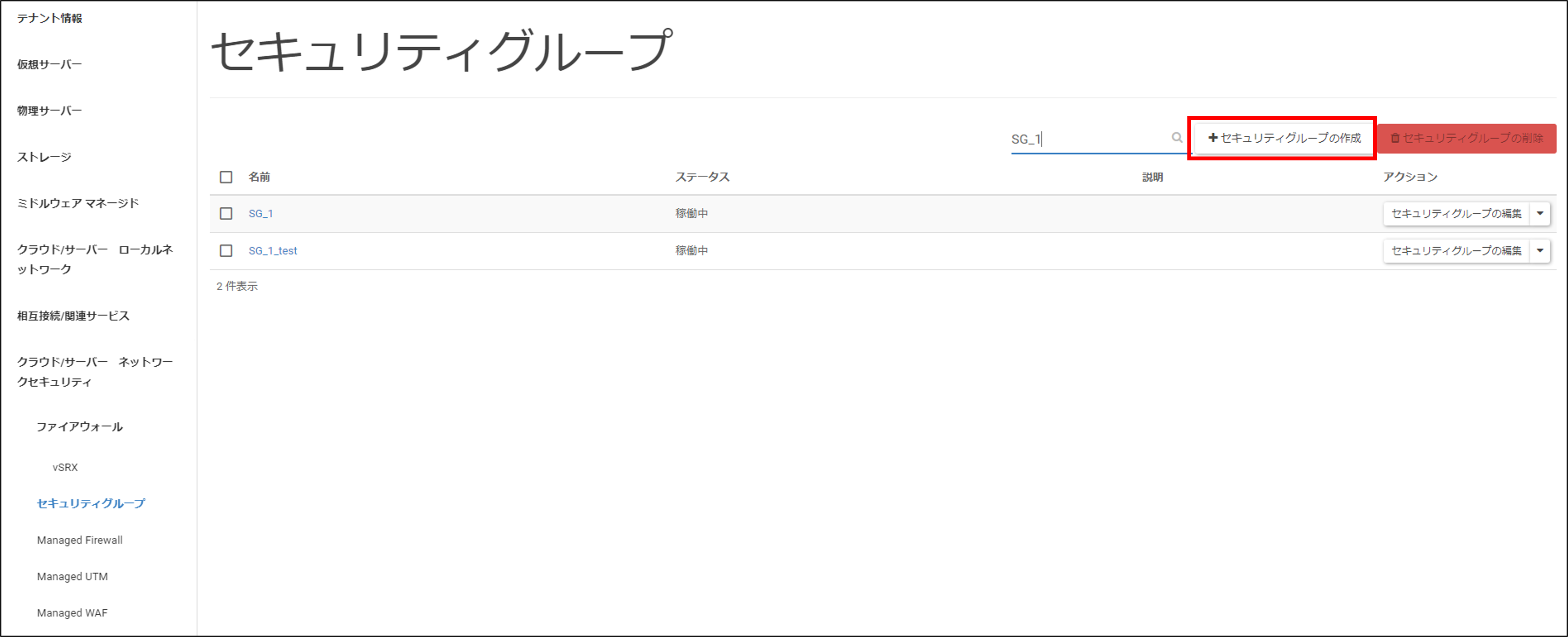Click the red セキュリティグループの削除 button
Image resolution: width=1568 pixels, height=637 pixels.
[1467, 138]
